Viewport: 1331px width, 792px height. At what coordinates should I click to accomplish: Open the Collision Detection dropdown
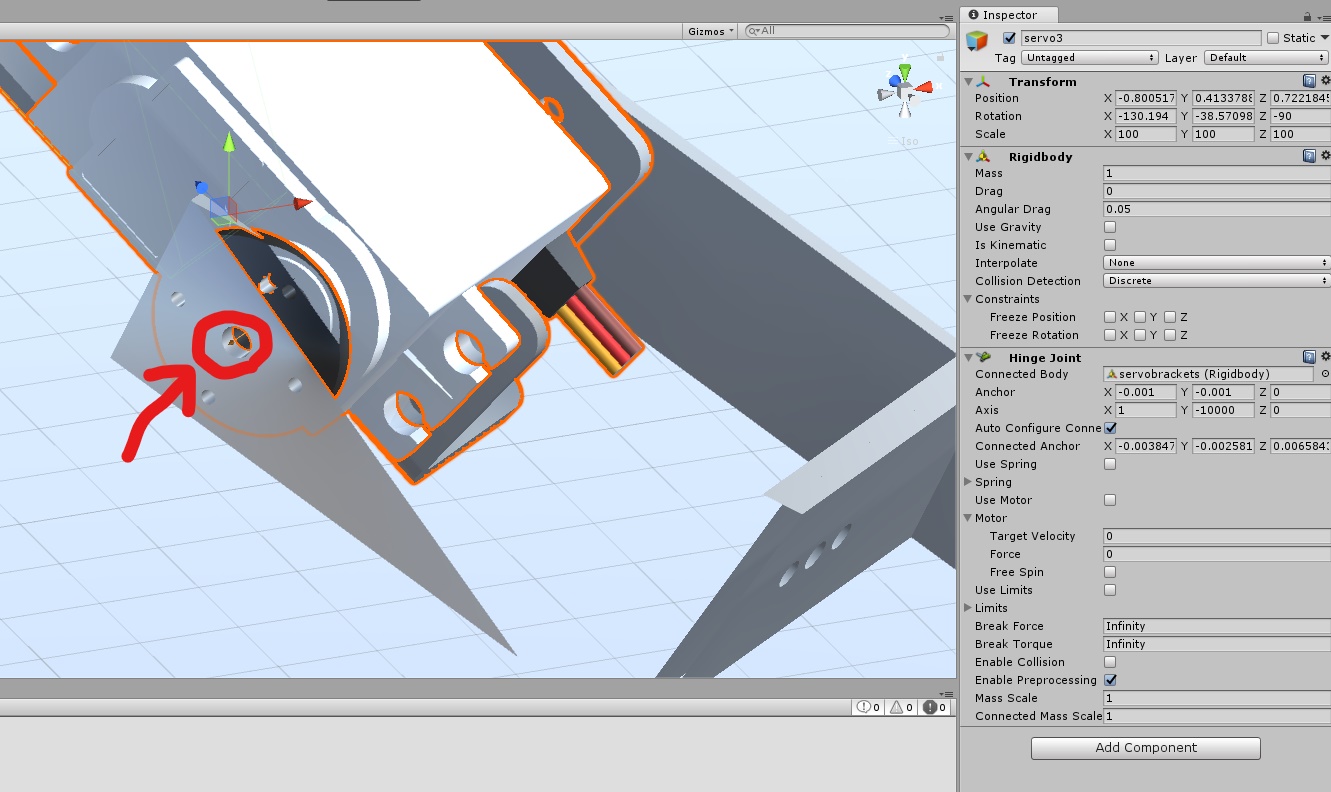1213,281
